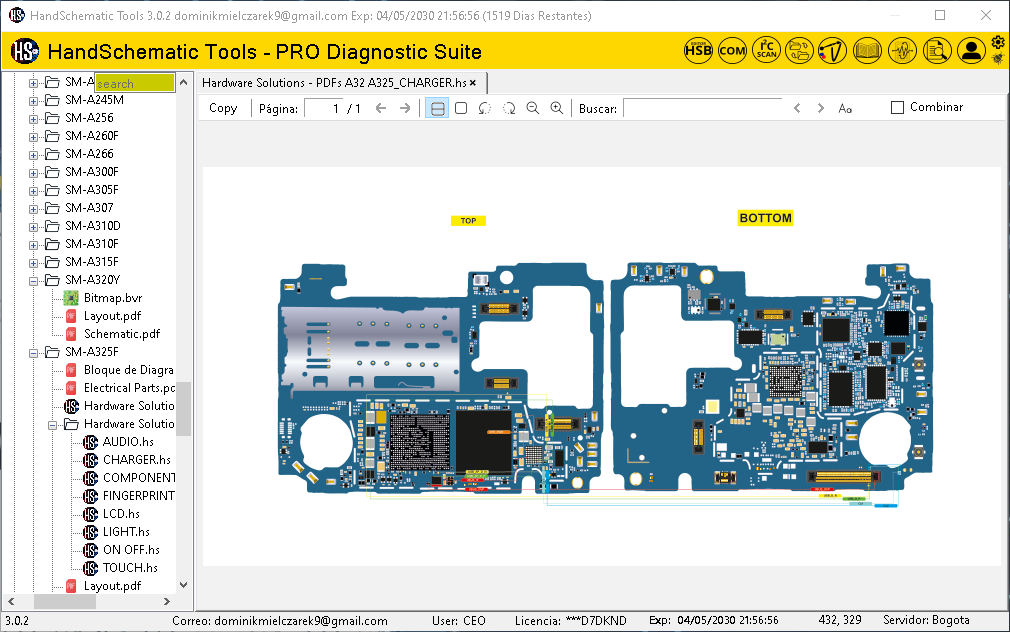
Task: Go to the previous page arrow
Action: (381, 108)
